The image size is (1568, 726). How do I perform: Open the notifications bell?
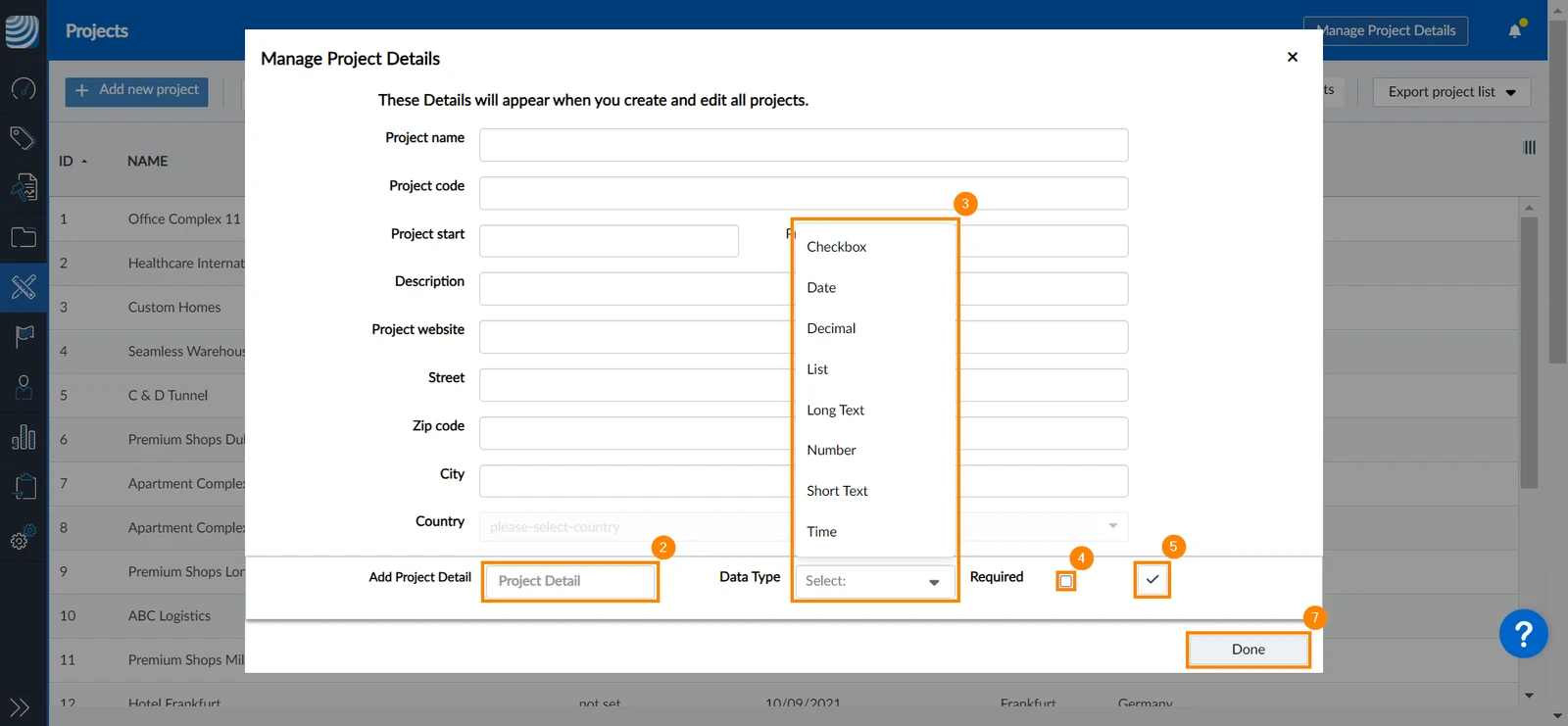(x=1516, y=29)
